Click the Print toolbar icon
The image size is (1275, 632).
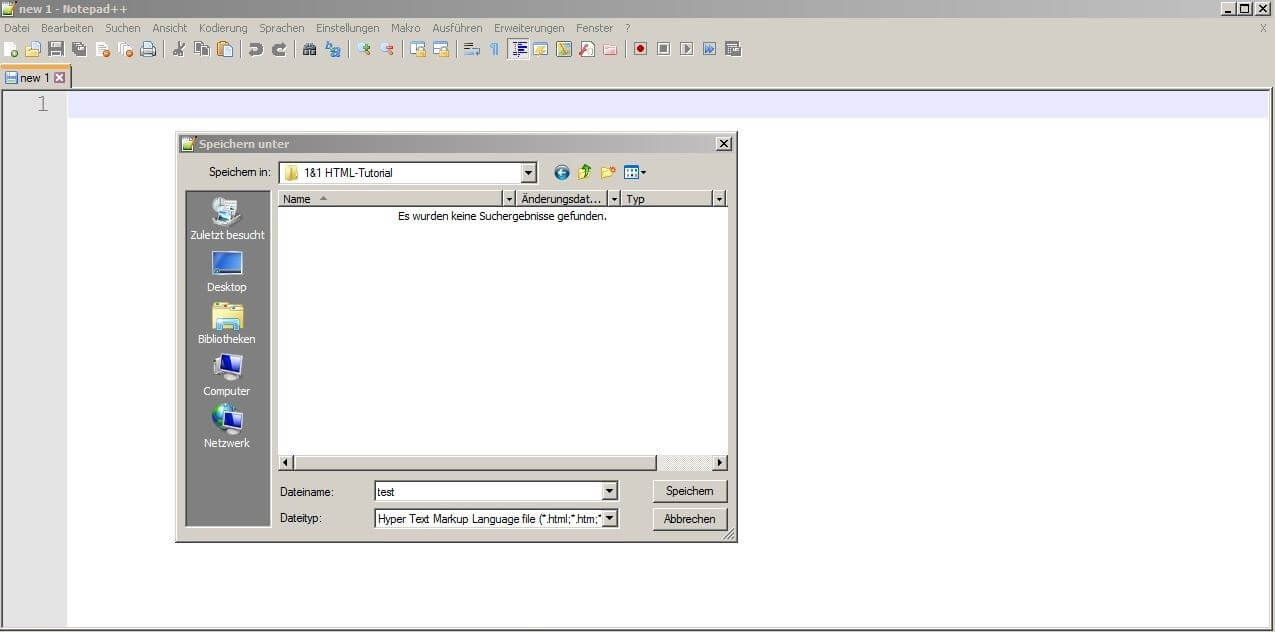148,49
